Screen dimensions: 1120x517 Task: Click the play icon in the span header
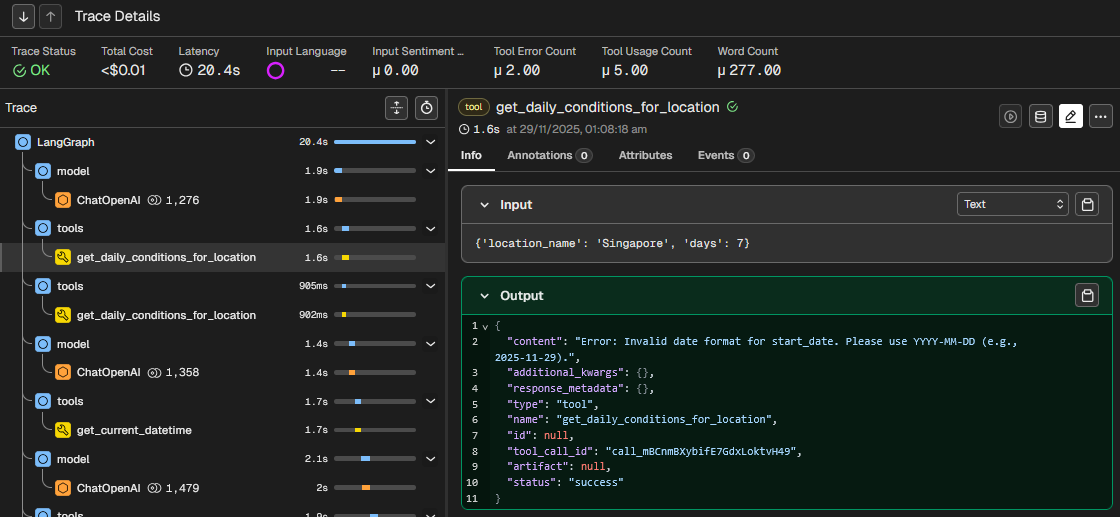[x=1011, y=116]
